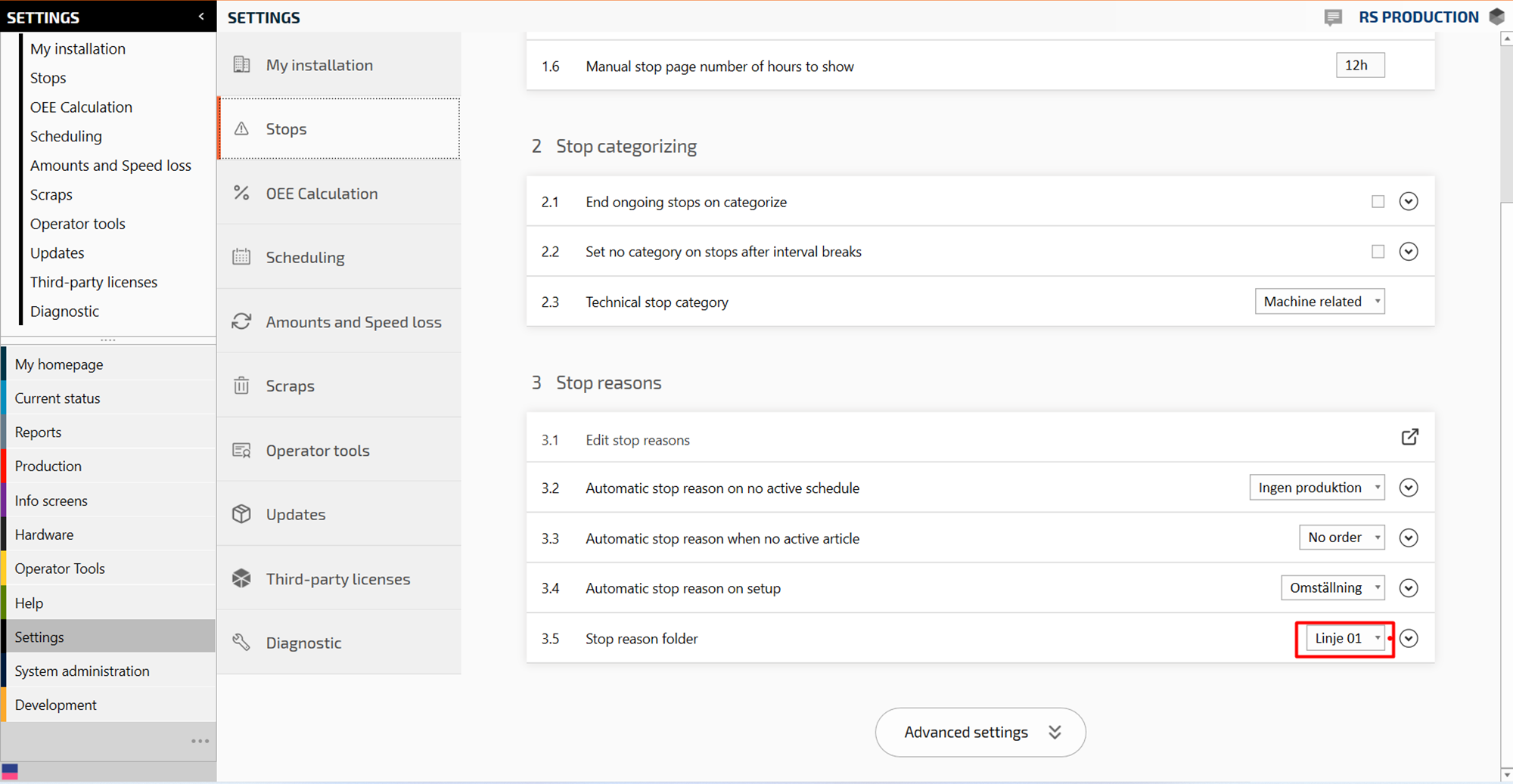The width and height of the screenshot is (1513, 784).
Task: Open the Ingen produktion dropdown
Action: (x=1317, y=488)
